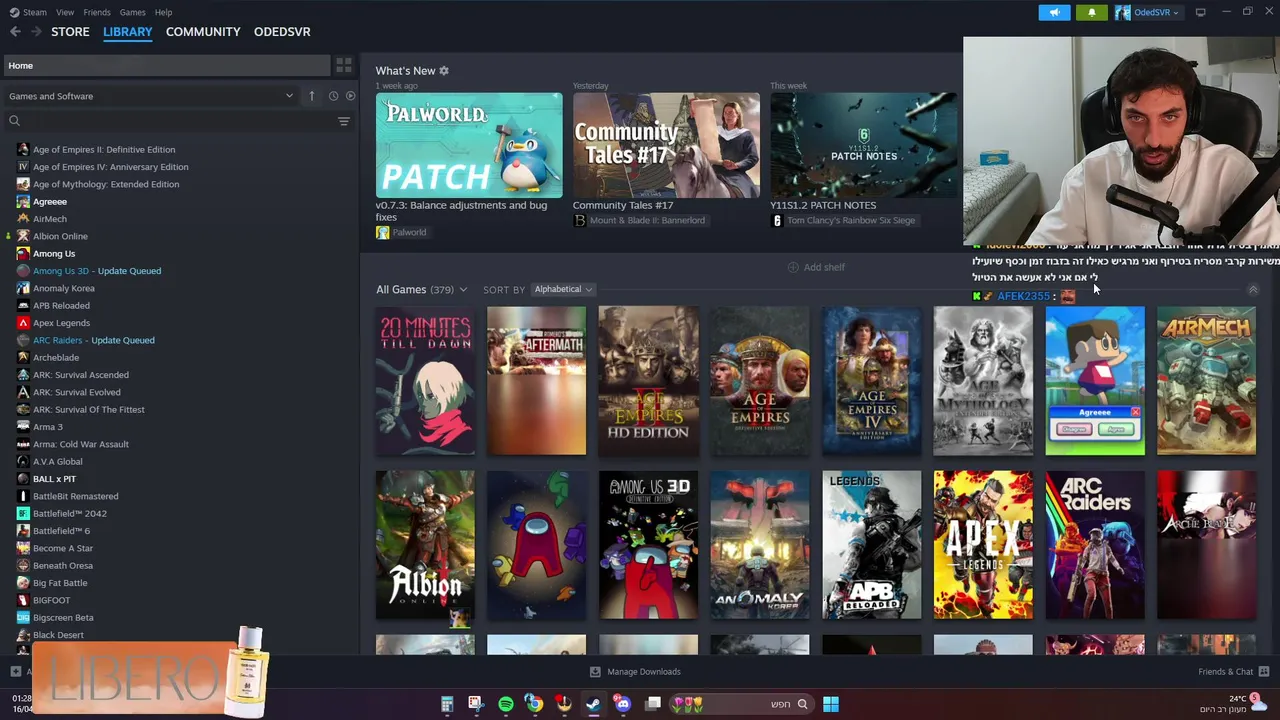The image size is (1280, 720).
Task: Select Home in library sidebar
Action: pos(166,65)
